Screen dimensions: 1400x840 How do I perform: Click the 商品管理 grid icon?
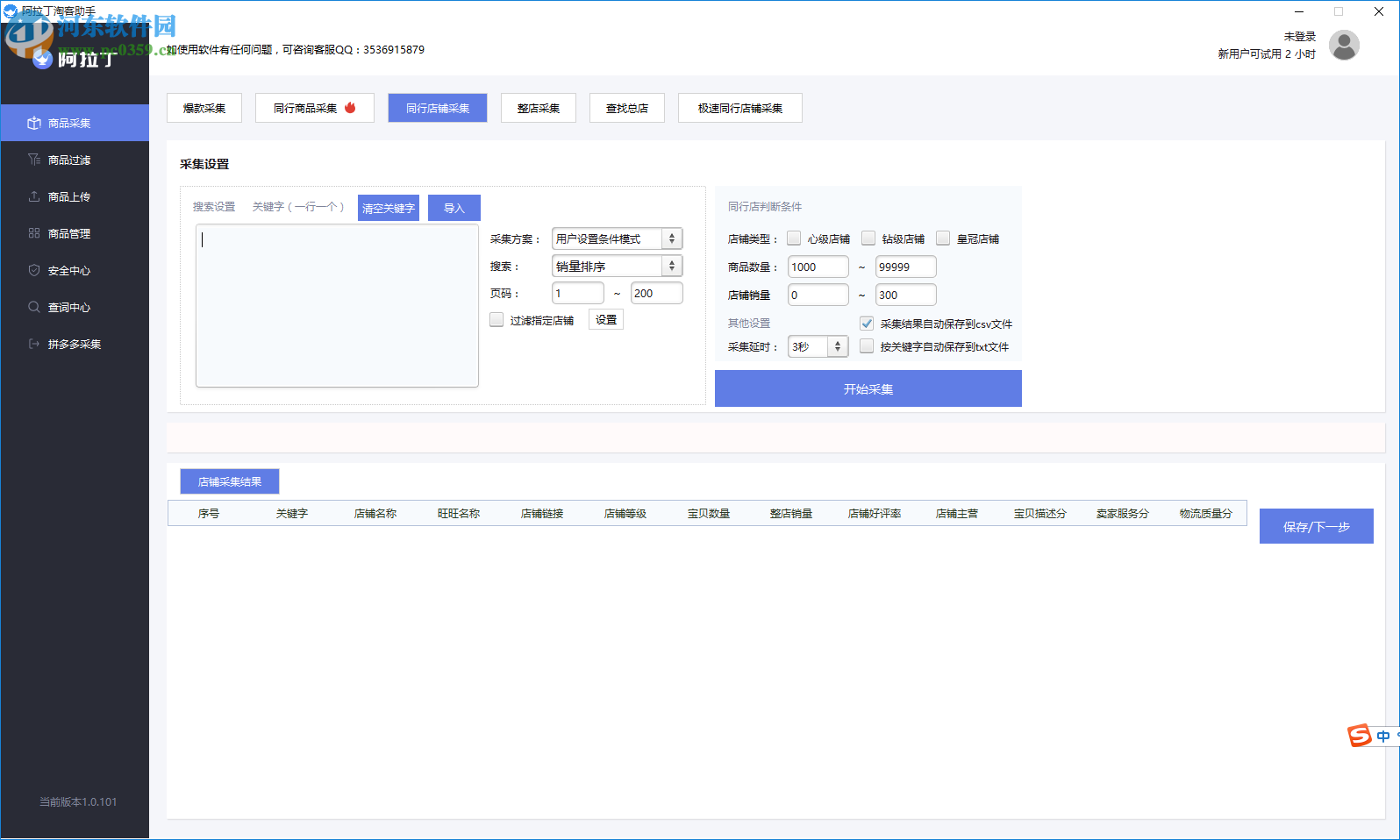34,233
